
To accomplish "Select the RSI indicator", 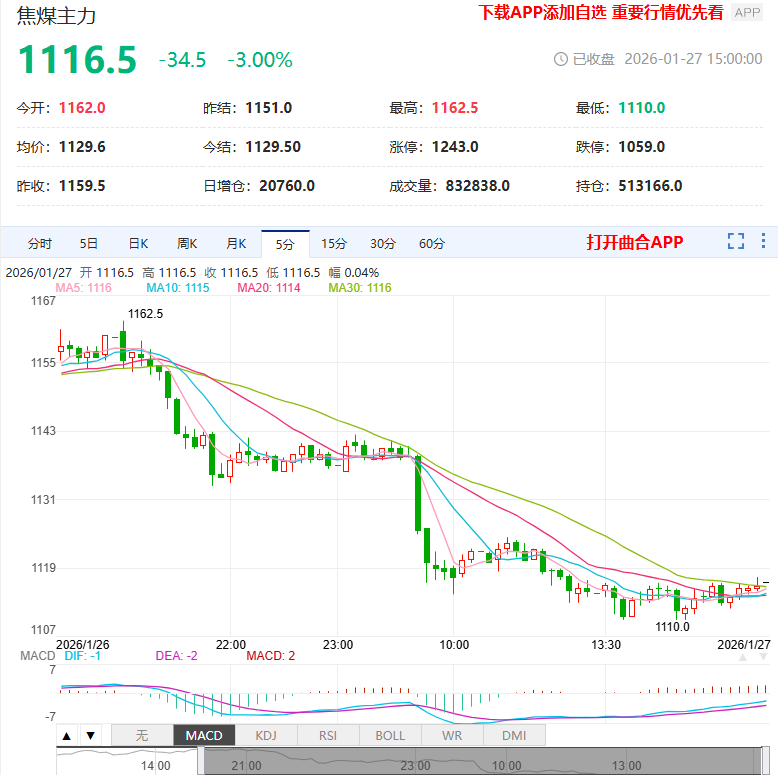I will pyautogui.click(x=328, y=735).
